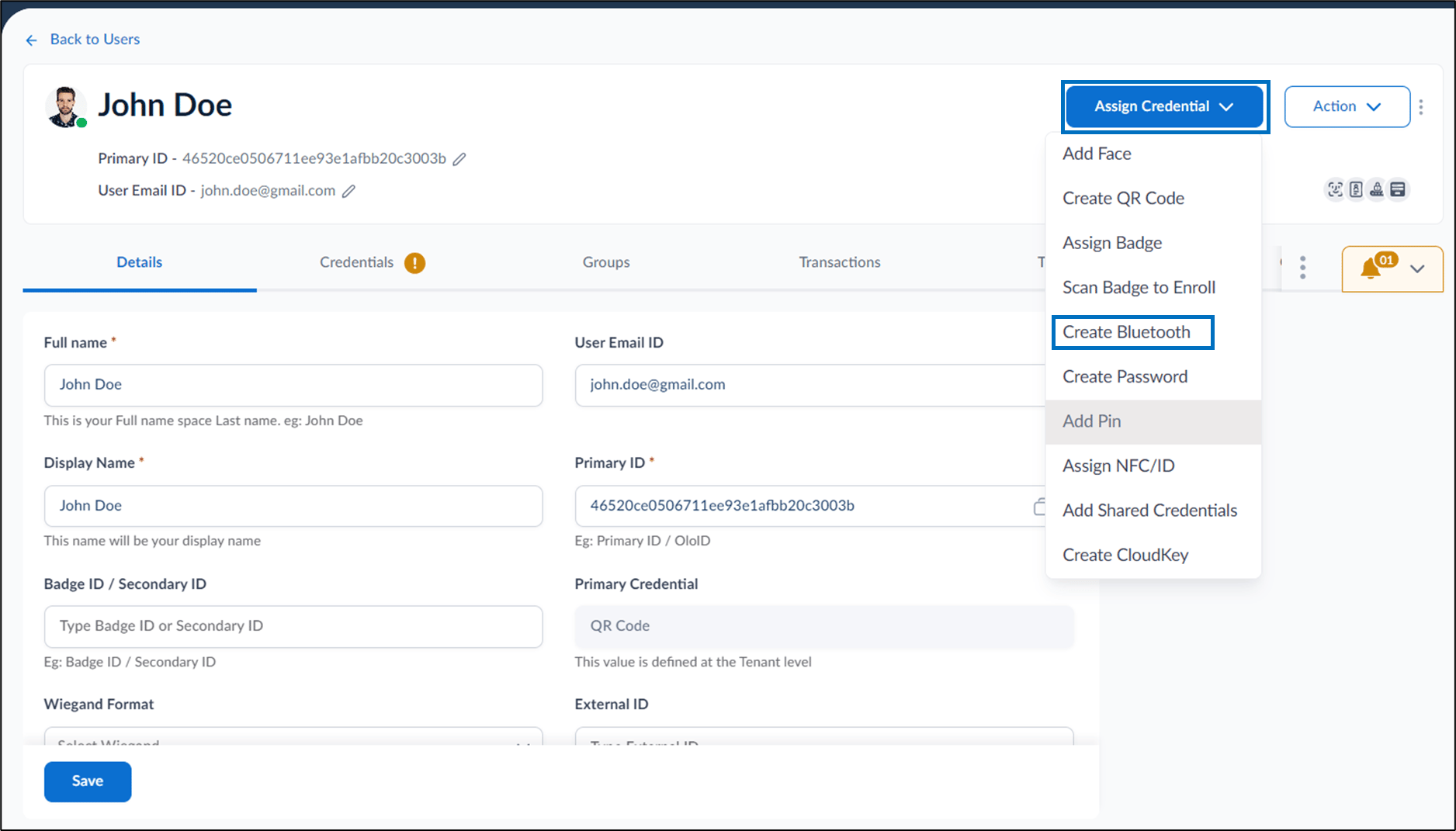Expand the notifications chevron
Screen dimensions: 1456x831
pyautogui.click(x=1417, y=268)
